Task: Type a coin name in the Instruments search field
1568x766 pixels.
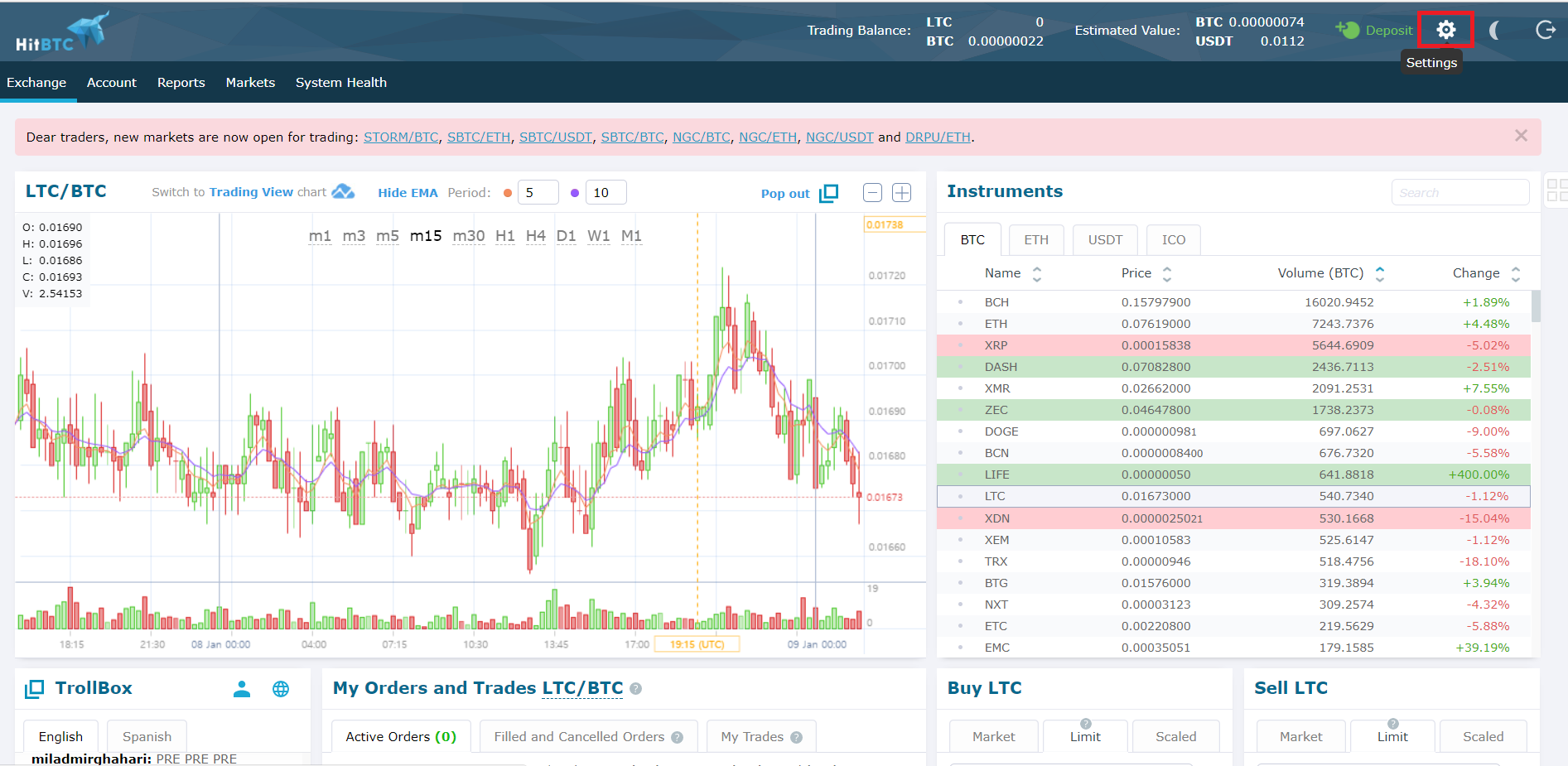Action: click(x=1460, y=191)
